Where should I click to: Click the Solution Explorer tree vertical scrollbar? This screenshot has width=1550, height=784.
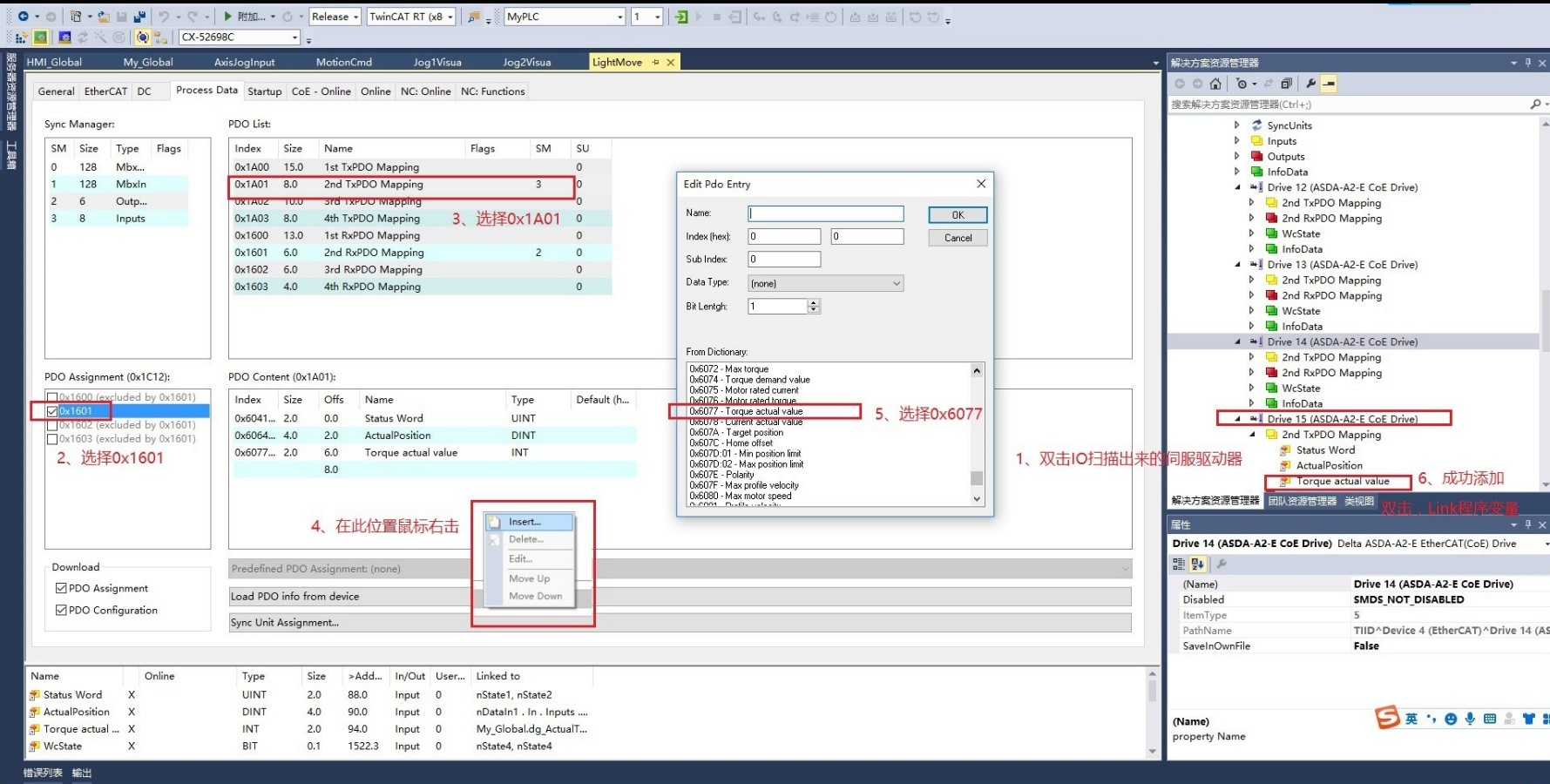pos(1544,303)
